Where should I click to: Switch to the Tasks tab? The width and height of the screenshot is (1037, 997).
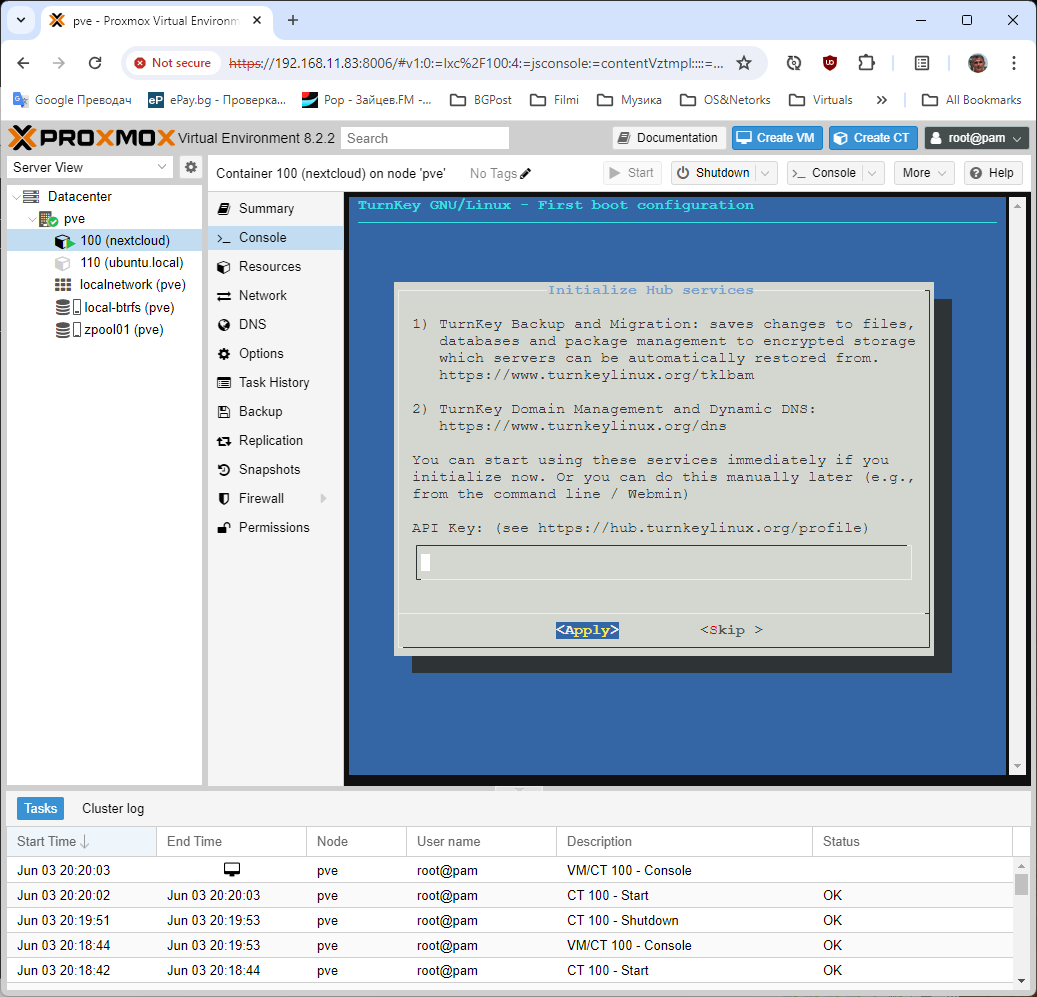40,809
